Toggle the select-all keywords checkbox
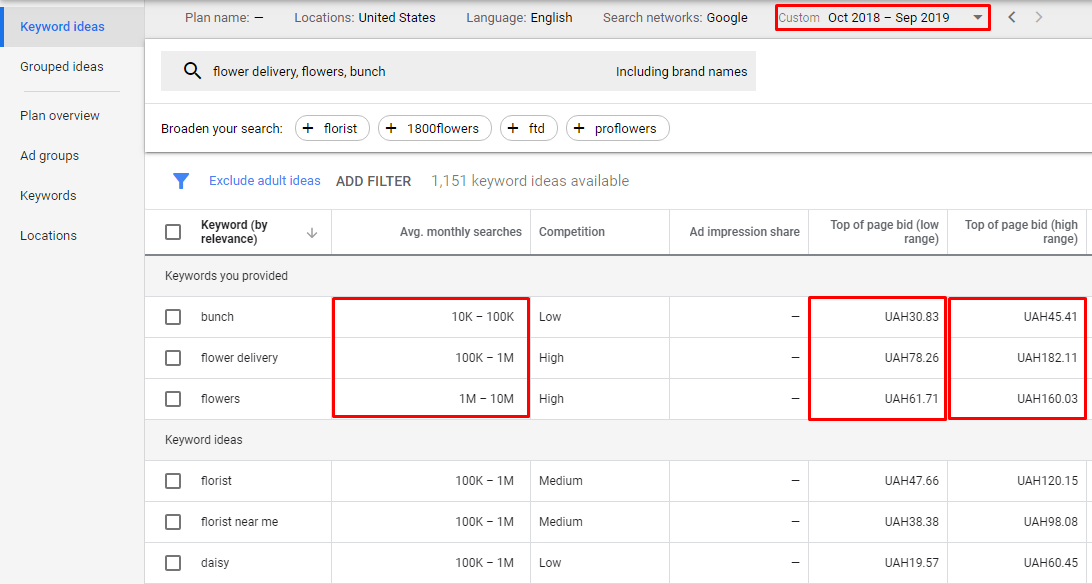The image size is (1092, 584). click(x=173, y=232)
